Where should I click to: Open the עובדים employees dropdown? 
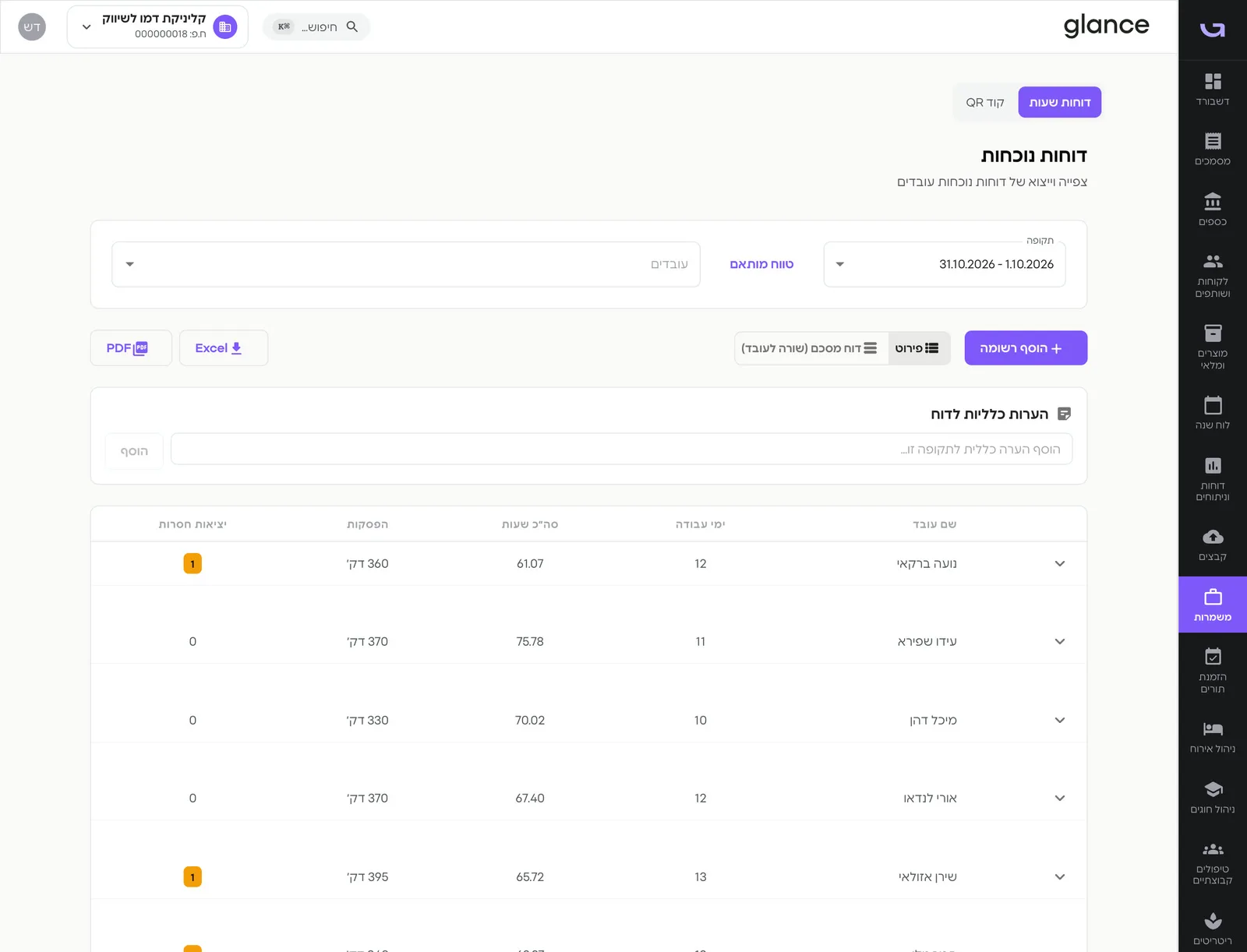tap(406, 264)
